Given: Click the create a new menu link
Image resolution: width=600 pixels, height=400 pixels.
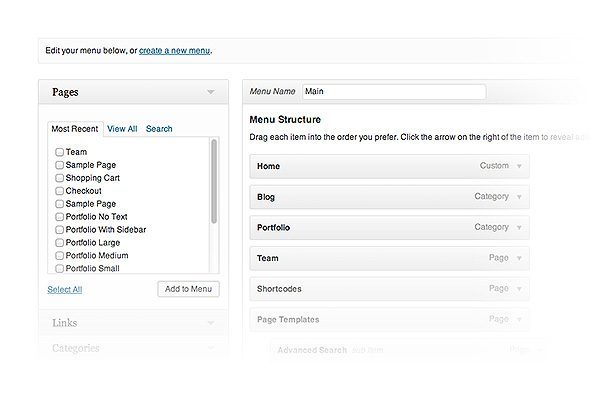Looking at the screenshot, I should tap(175, 50).
